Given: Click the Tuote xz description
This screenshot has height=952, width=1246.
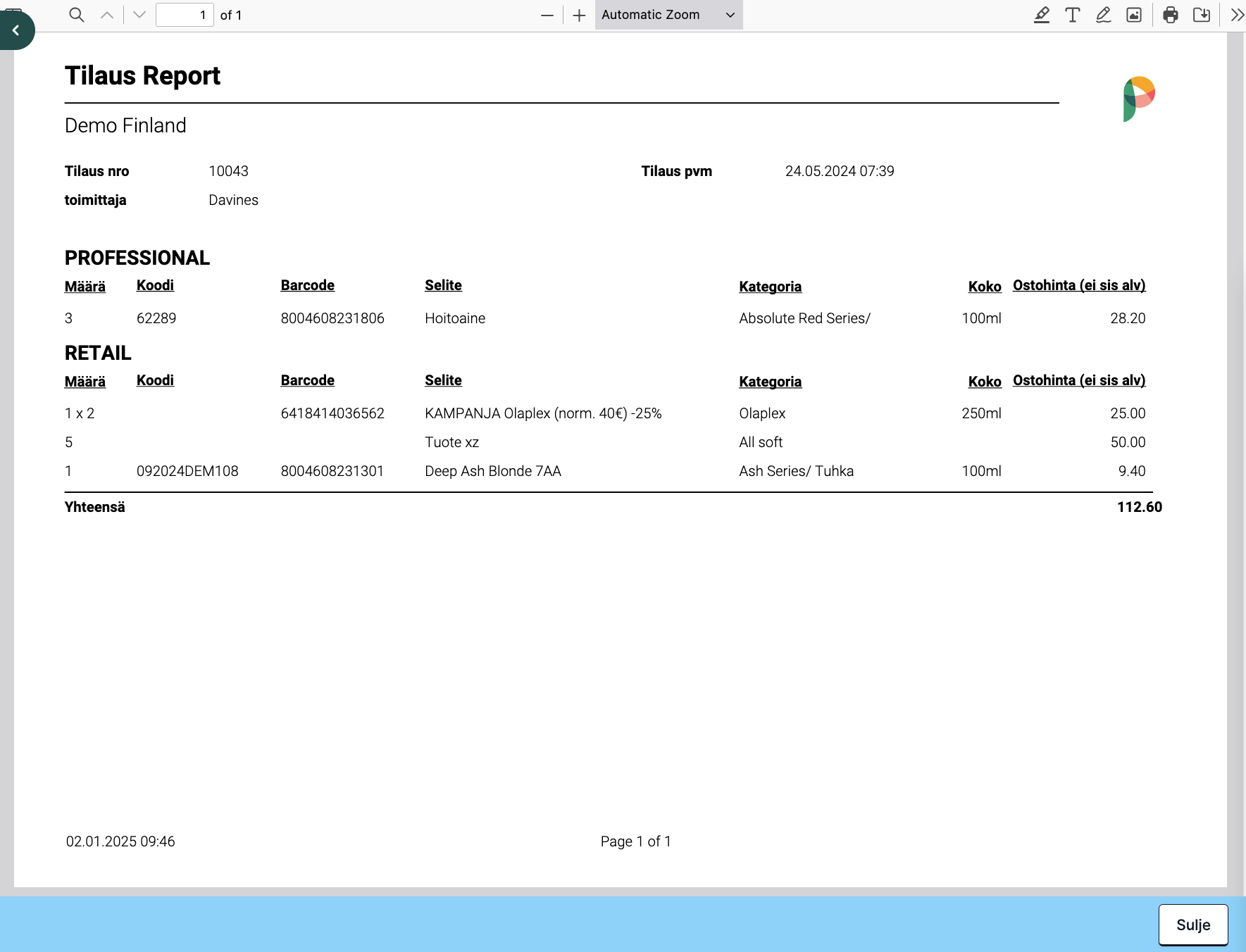Looking at the screenshot, I should click(451, 442).
